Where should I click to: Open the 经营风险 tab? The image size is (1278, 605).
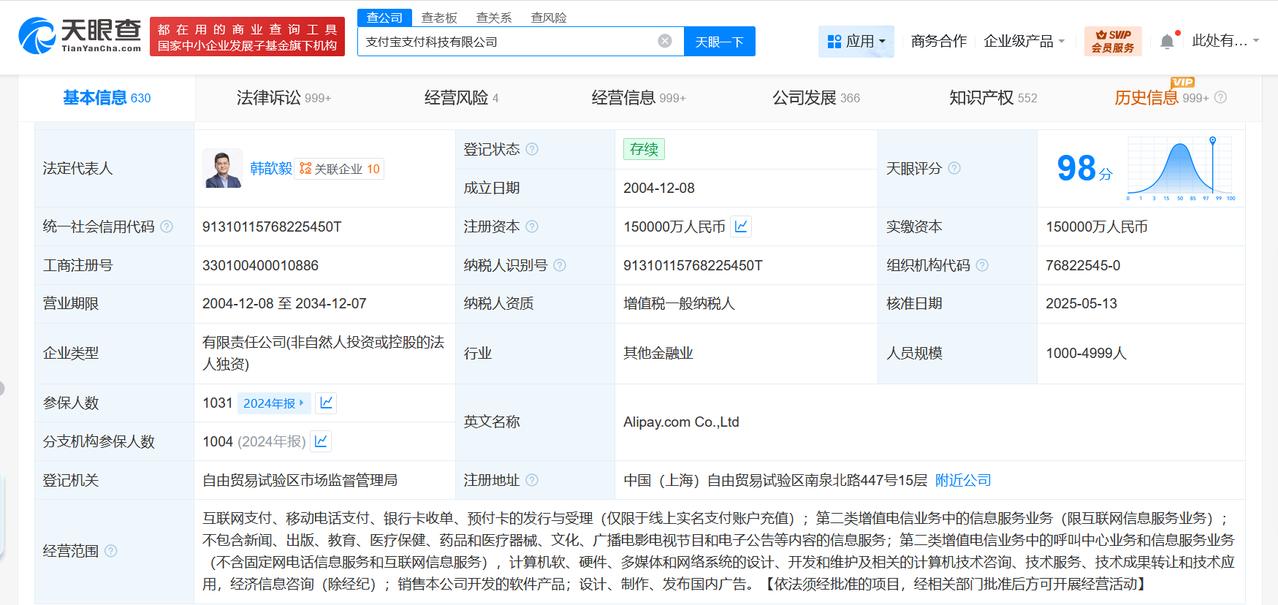462,98
